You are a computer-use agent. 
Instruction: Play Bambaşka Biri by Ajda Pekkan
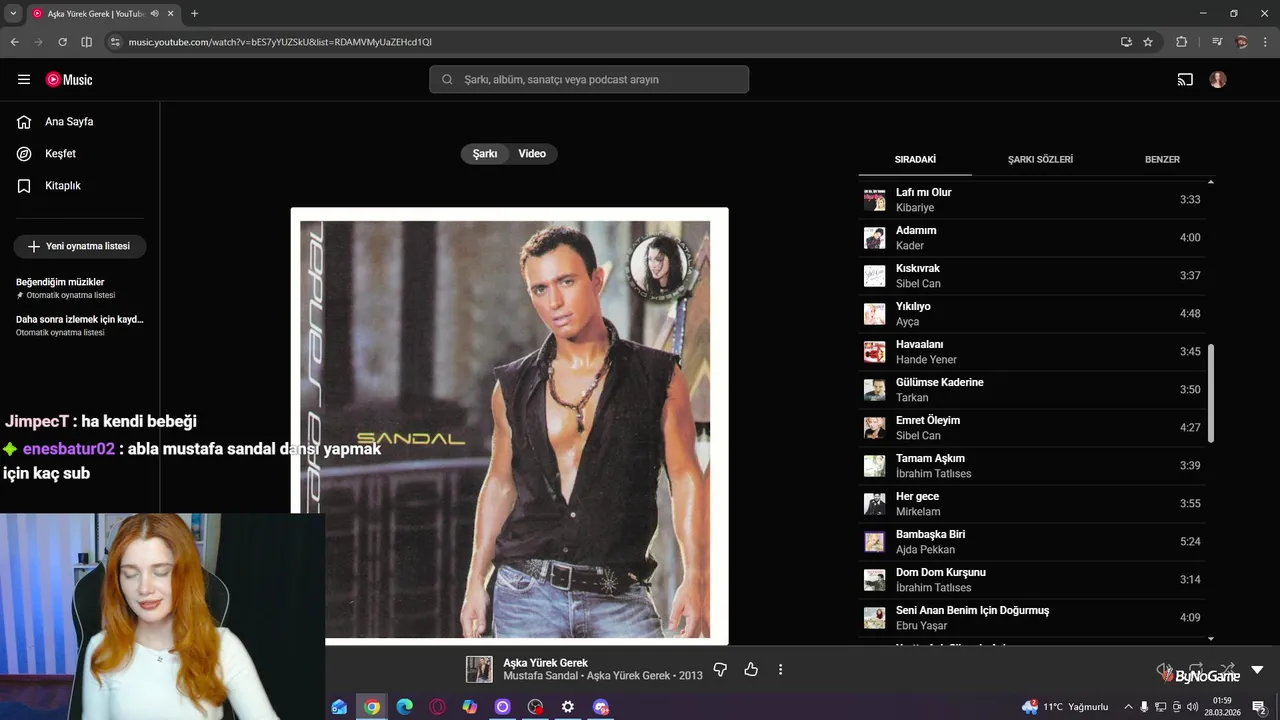coord(1032,542)
